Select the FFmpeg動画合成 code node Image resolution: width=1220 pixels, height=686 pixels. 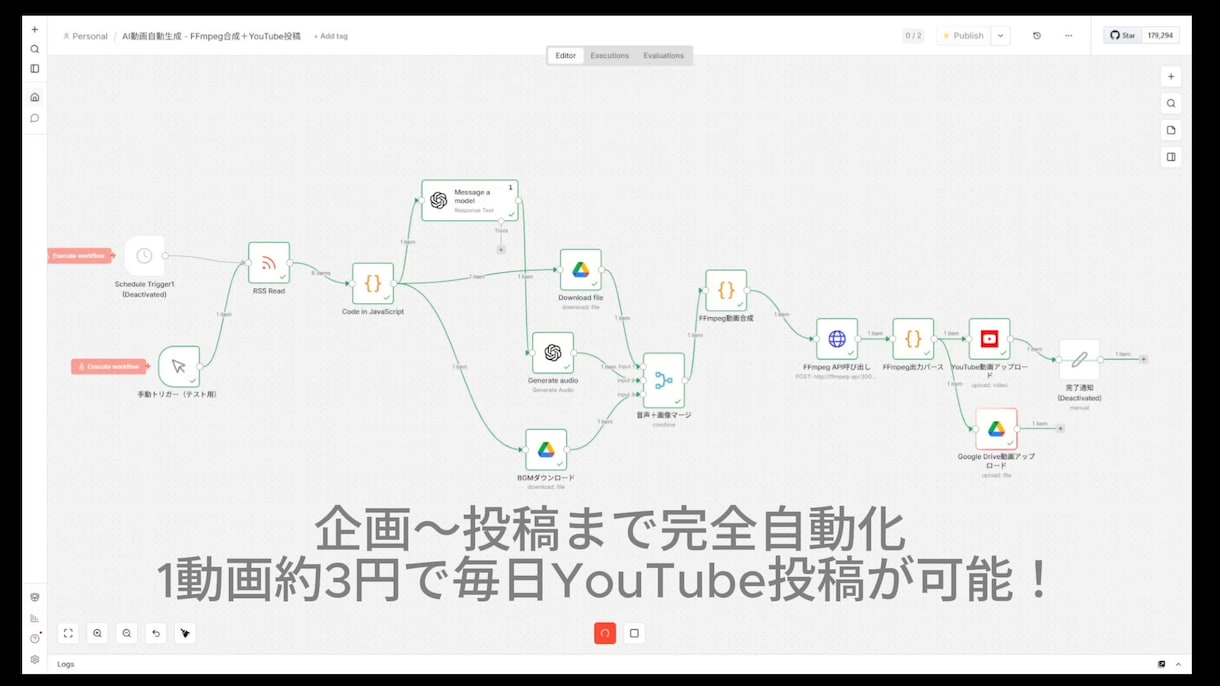pyautogui.click(x=726, y=290)
